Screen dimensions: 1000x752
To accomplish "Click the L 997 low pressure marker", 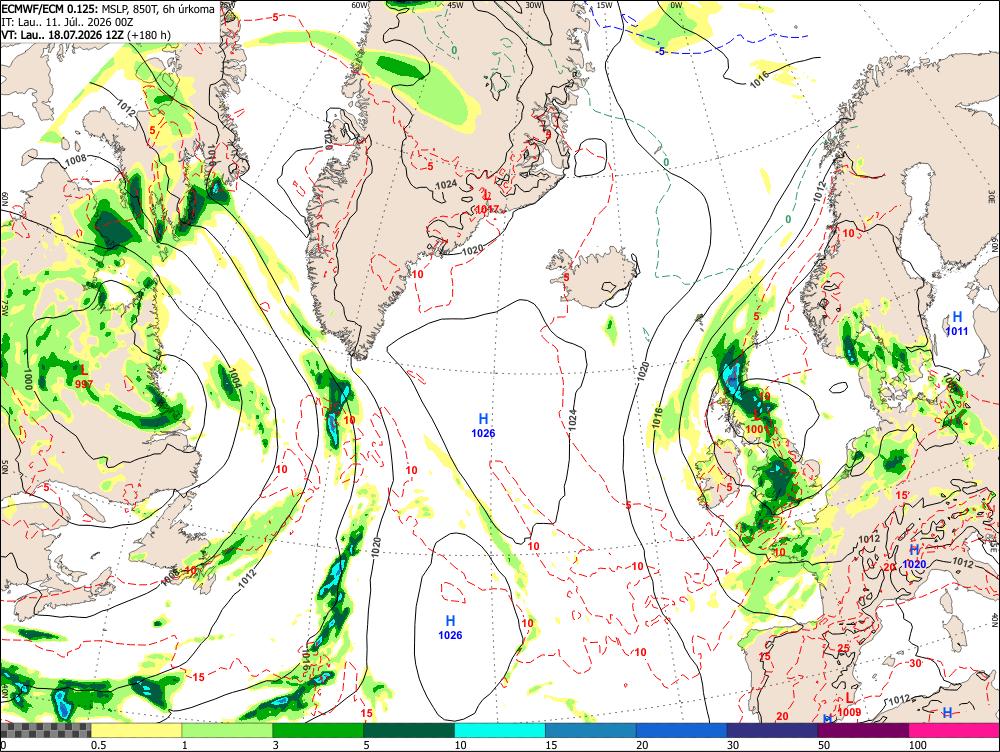I will click(x=84, y=376).
